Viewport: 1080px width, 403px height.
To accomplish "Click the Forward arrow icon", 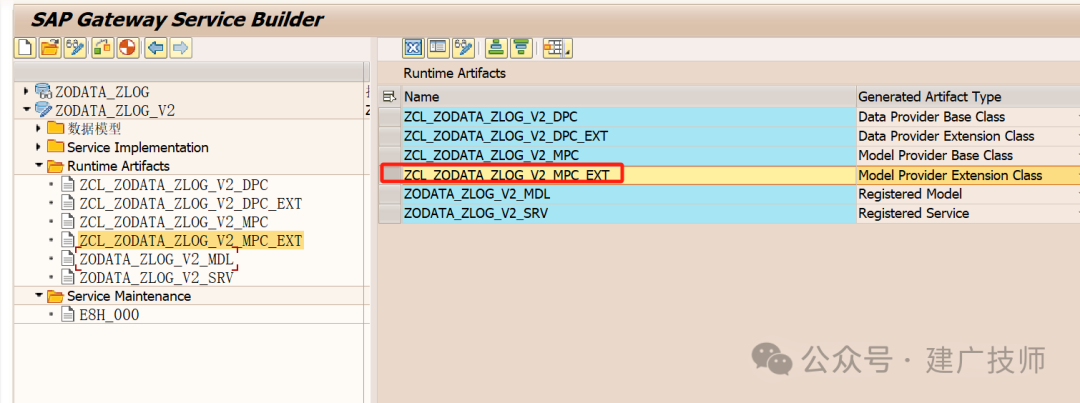I will (x=180, y=48).
